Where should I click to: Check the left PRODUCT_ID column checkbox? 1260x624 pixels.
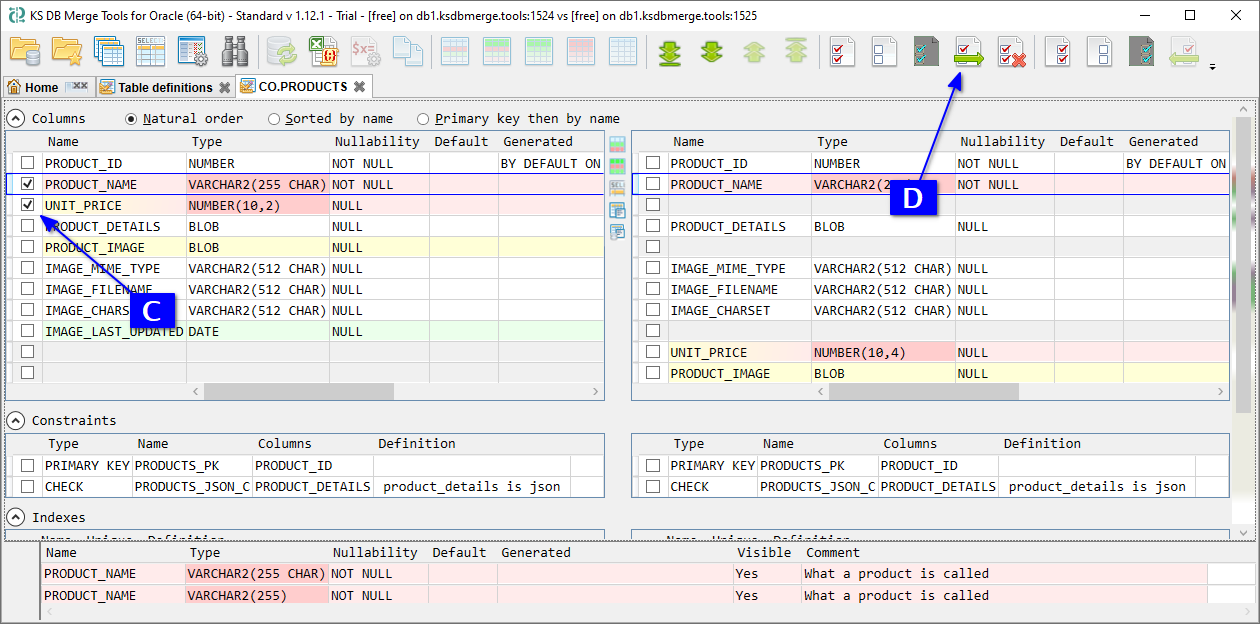(28, 163)
